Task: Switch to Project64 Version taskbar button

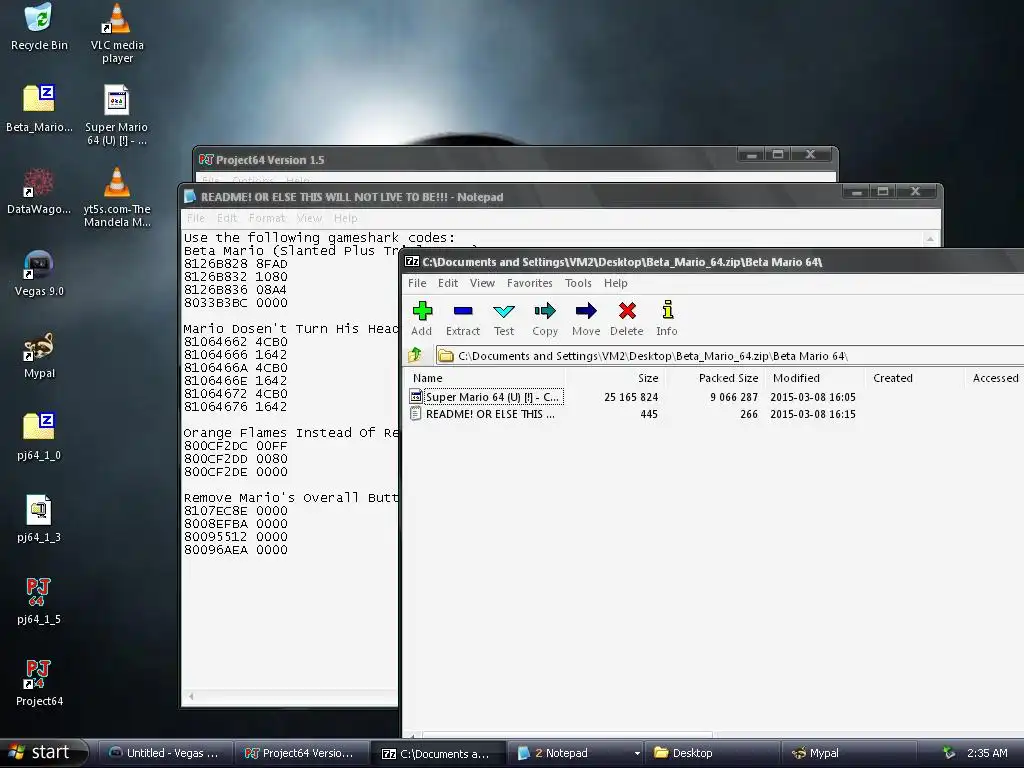Action: click(x=302, y=753)
